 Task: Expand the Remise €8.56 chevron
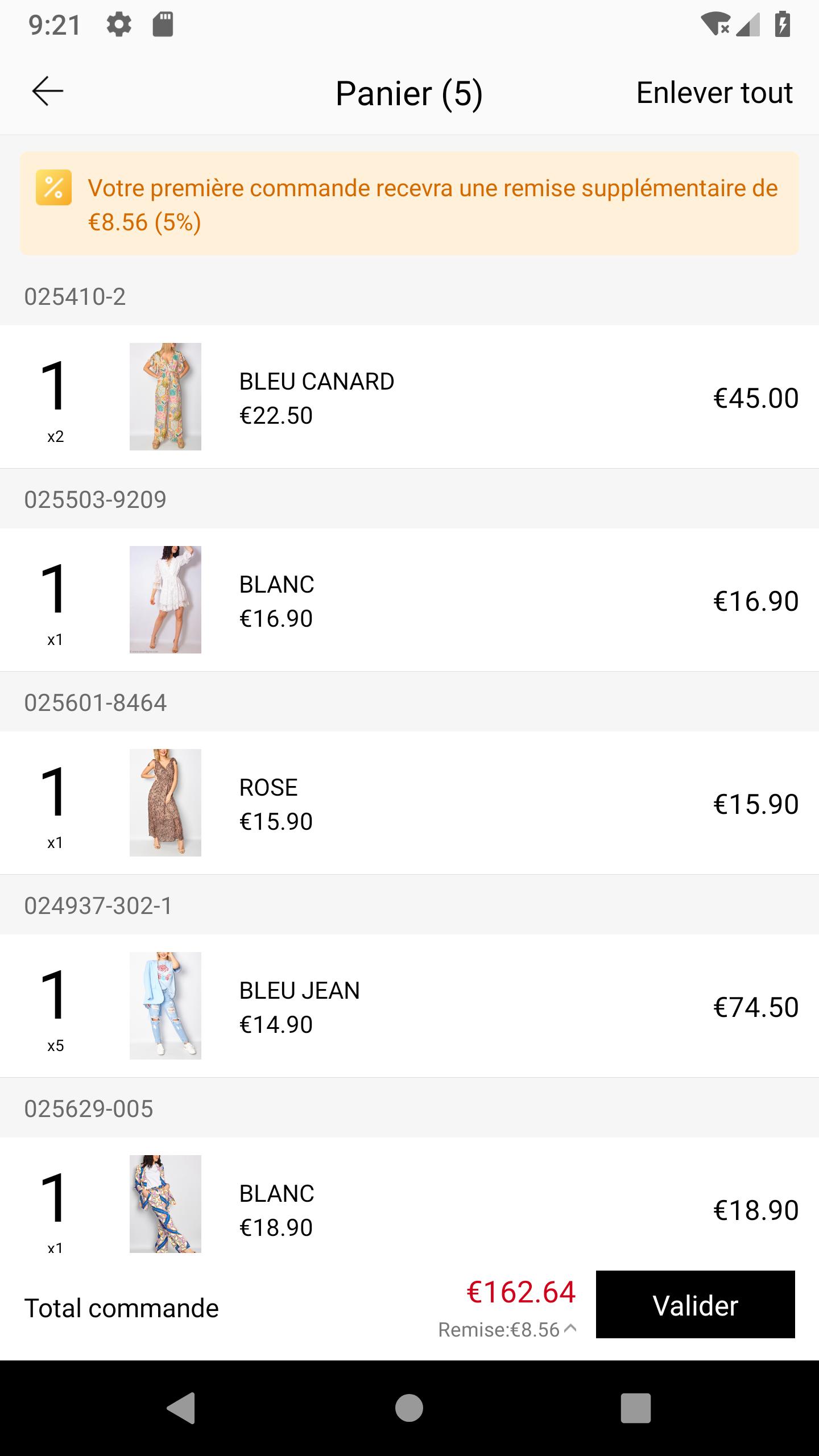570,1329
